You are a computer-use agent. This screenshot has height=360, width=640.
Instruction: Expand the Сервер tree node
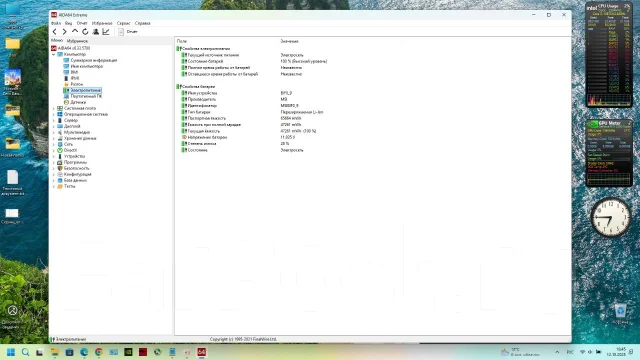(x=53, y=120)
